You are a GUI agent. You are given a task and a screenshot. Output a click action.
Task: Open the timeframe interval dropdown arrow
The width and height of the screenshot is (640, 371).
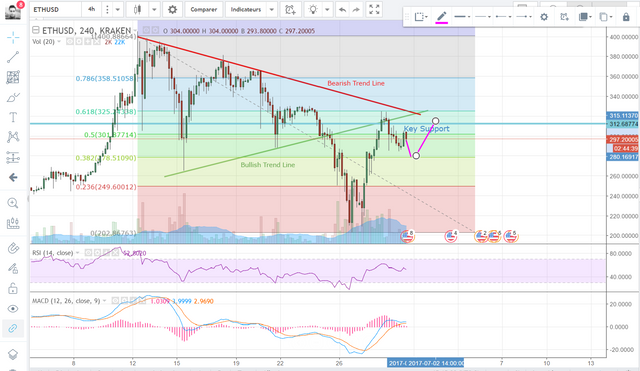point(118,9)
